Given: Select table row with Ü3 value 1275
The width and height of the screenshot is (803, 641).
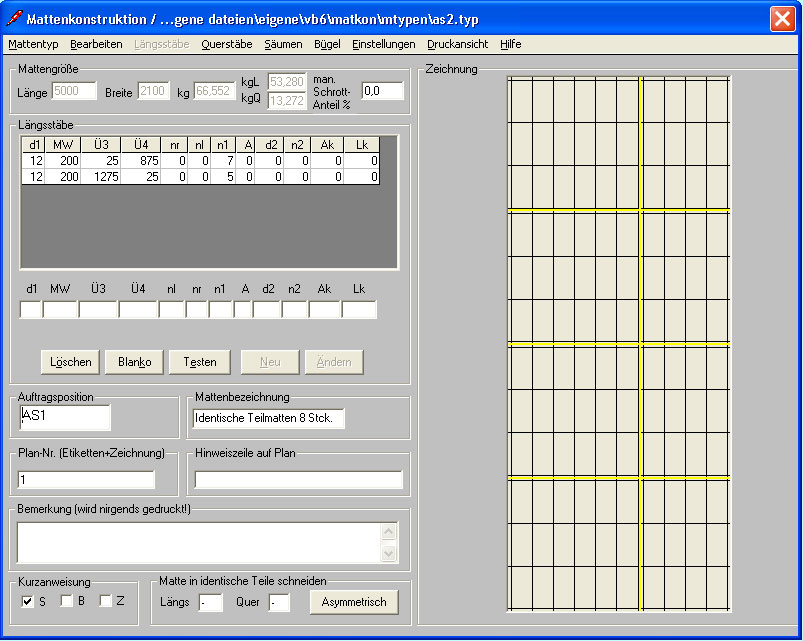Looking at the screenshot, I should [x=201, y=177].
